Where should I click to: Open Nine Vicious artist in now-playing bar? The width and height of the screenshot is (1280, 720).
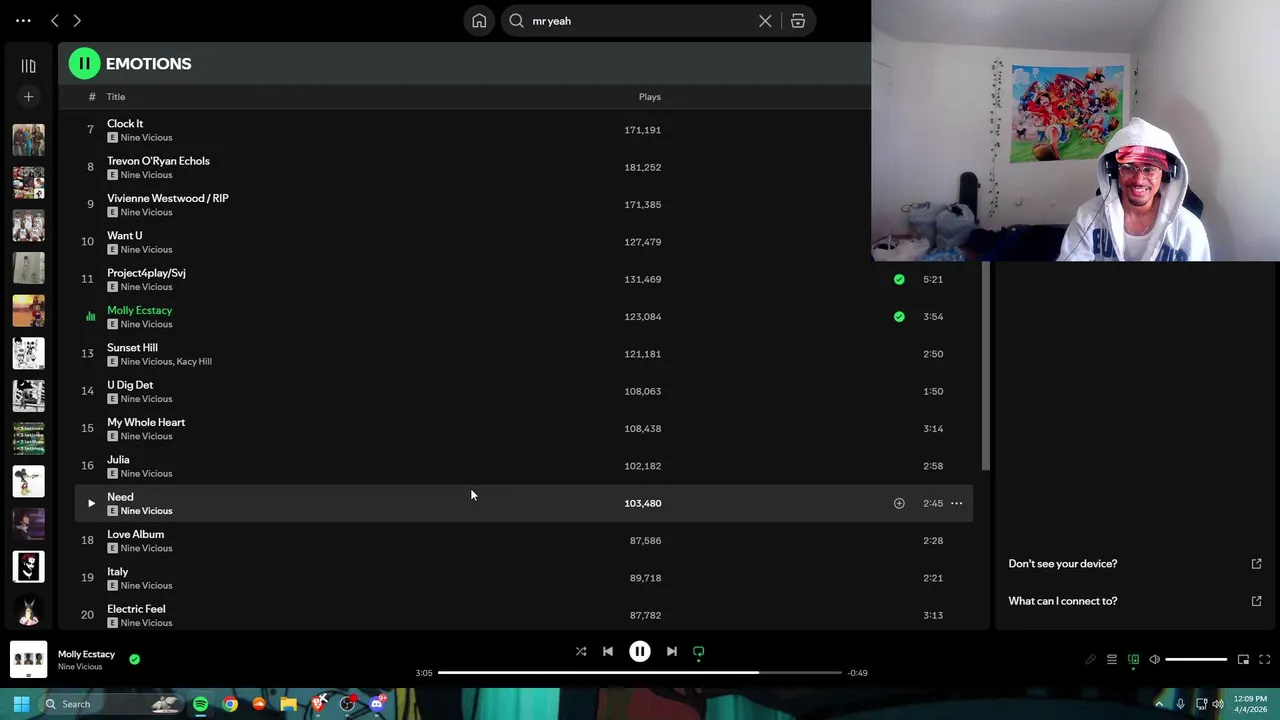(80, 667)
